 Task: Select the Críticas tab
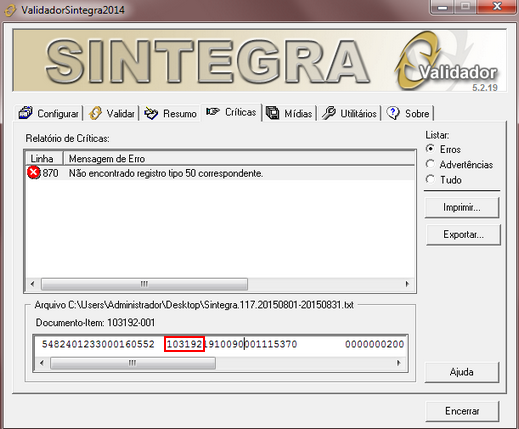231,112
